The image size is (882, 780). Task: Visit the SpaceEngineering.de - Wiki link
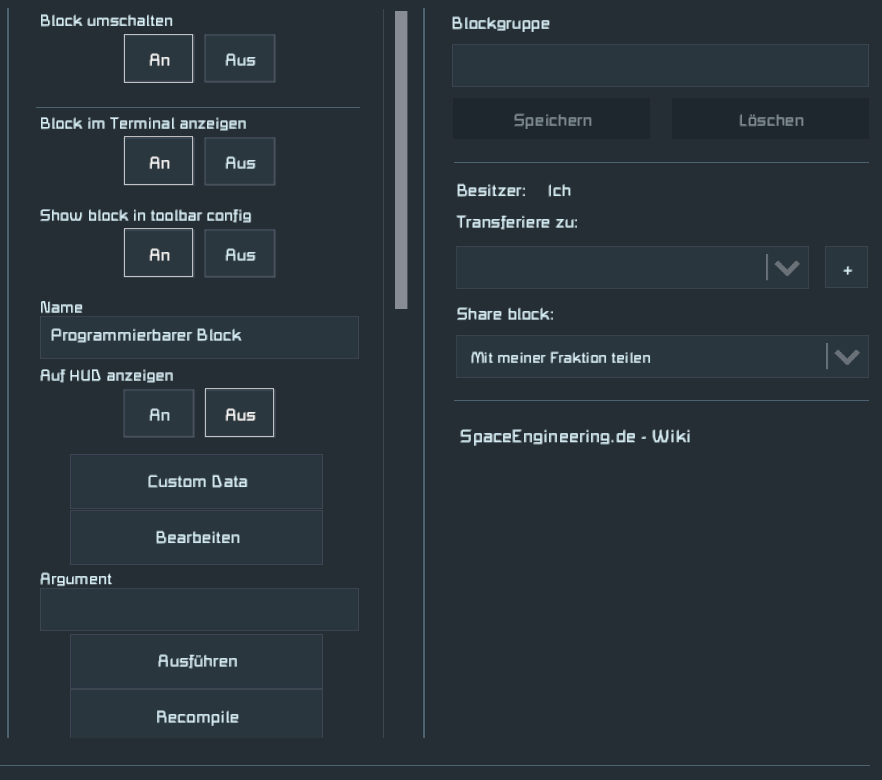pyautogui.click(x=576, y=434)
